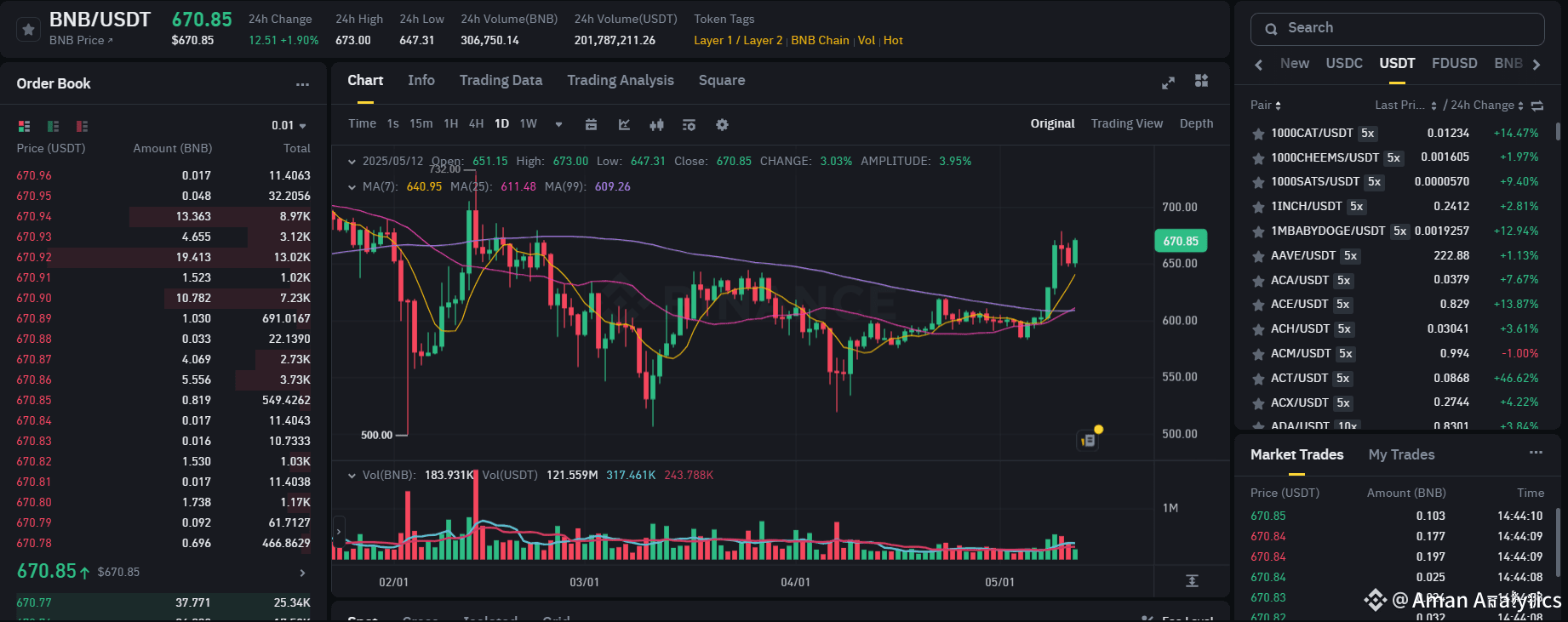The width and height of the screenshot is (1568, 622).
Task: Select the USDC market tab
Action: tap(1344, 63)
